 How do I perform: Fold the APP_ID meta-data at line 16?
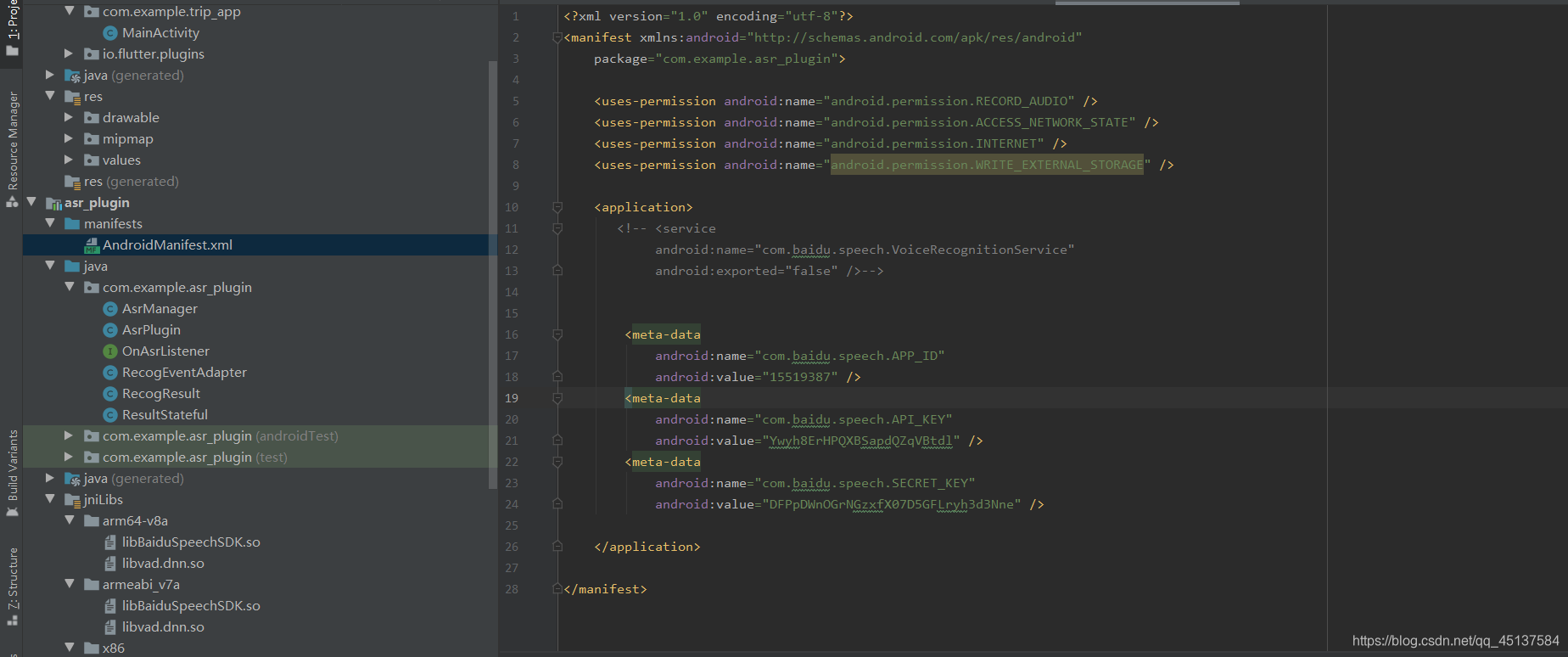point(557,334)
